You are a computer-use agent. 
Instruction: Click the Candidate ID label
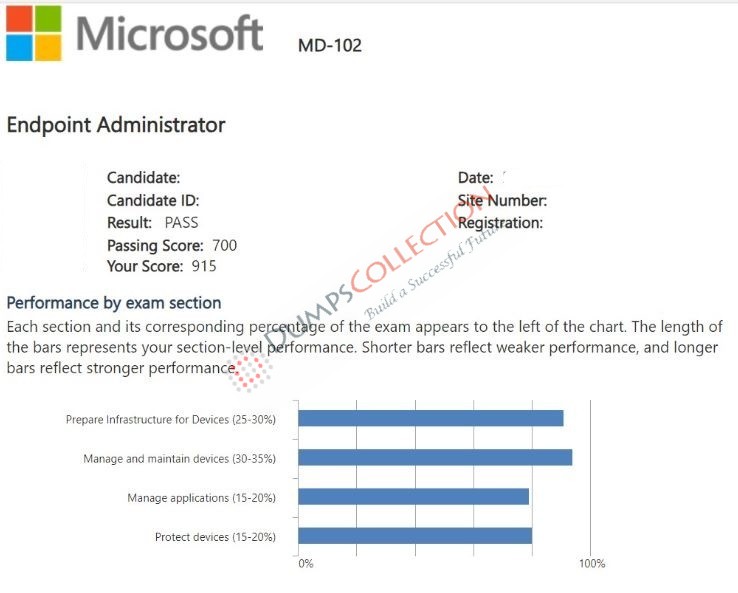(x=153, y=200)
